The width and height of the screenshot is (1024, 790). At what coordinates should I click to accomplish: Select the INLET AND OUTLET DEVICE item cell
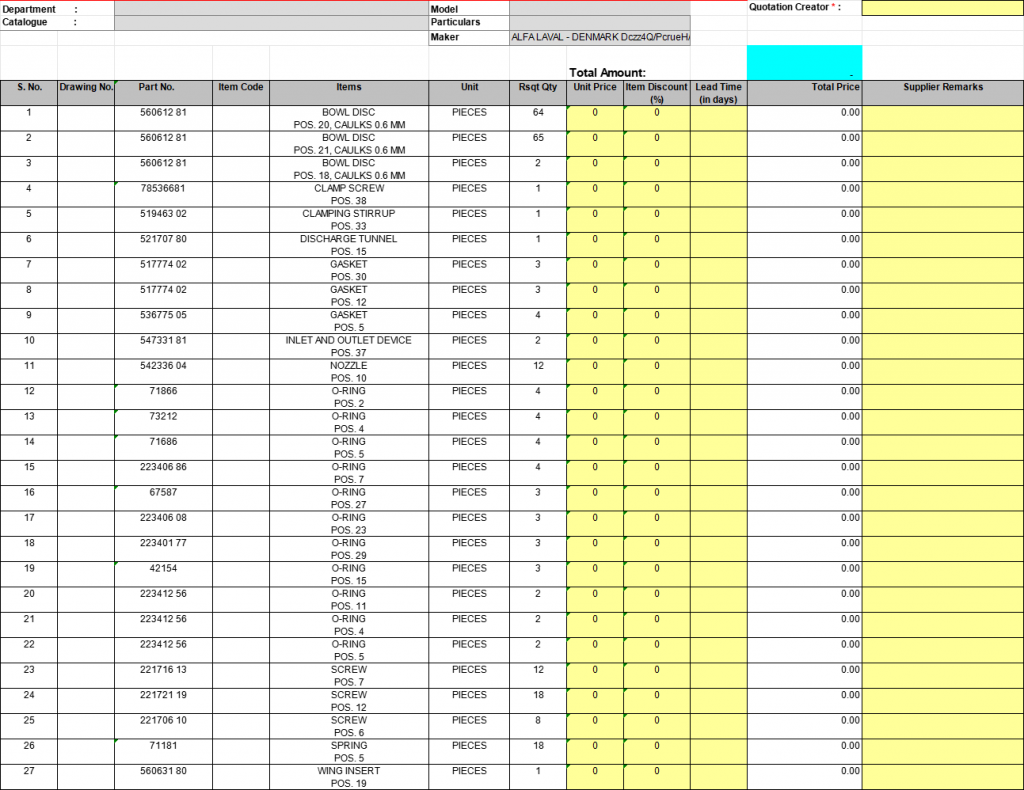349,346
